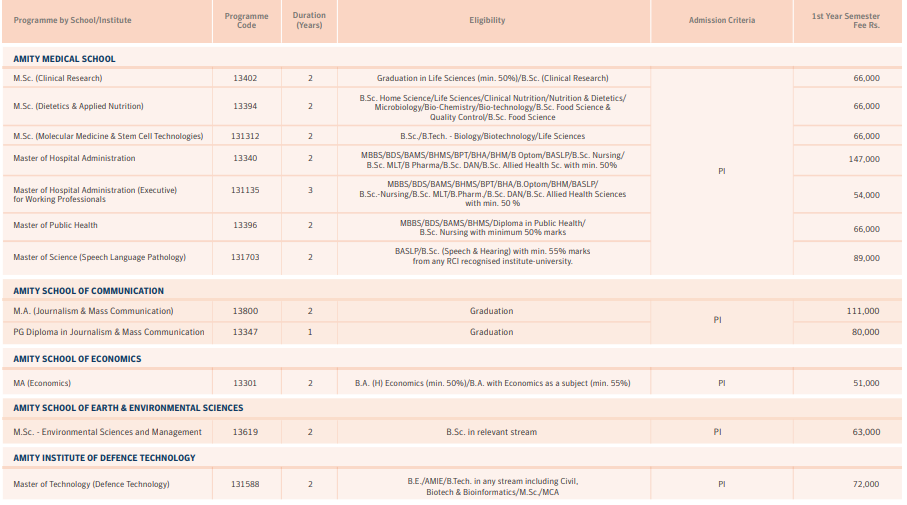Viewport: 907px width, 505px height.
Task: Click programme code 13402
Action: [x=245, y=78]
